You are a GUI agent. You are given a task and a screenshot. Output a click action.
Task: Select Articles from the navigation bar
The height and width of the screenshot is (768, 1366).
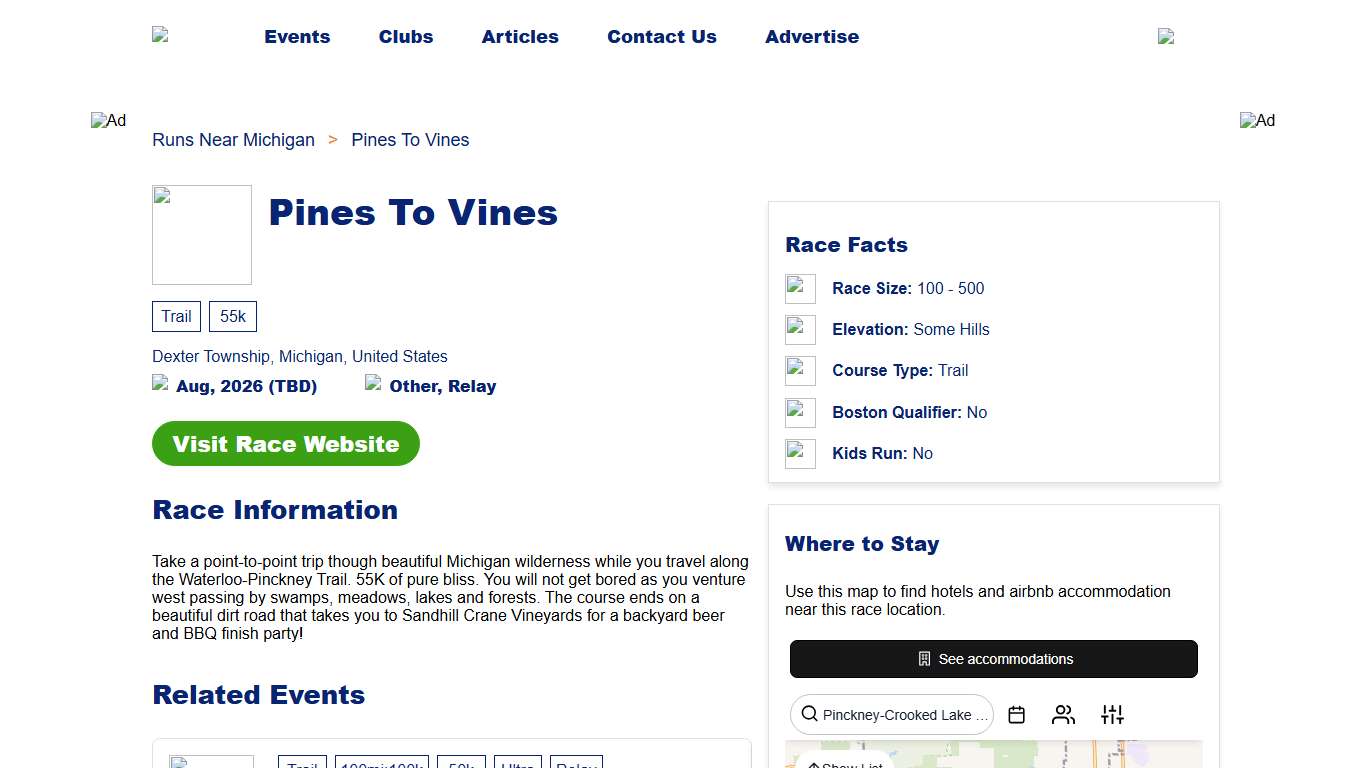coord(520,37)
